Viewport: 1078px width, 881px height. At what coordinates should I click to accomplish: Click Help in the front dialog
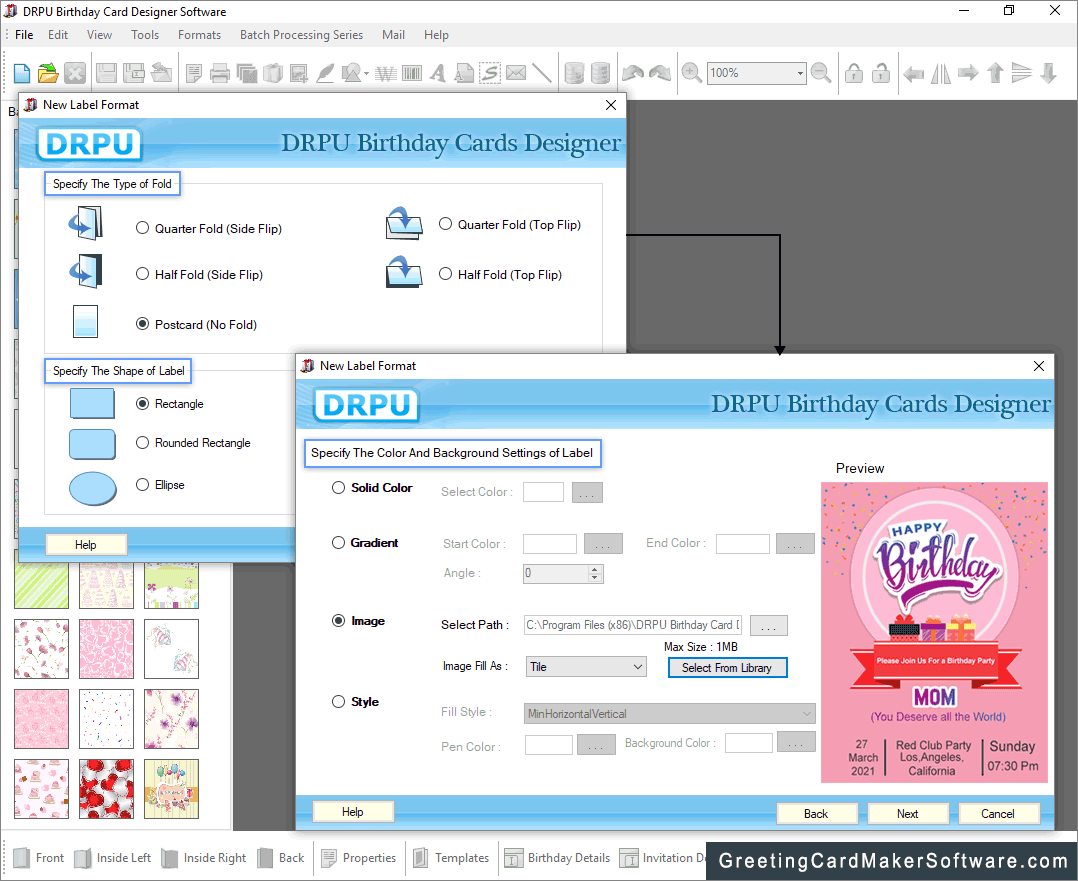353,812
